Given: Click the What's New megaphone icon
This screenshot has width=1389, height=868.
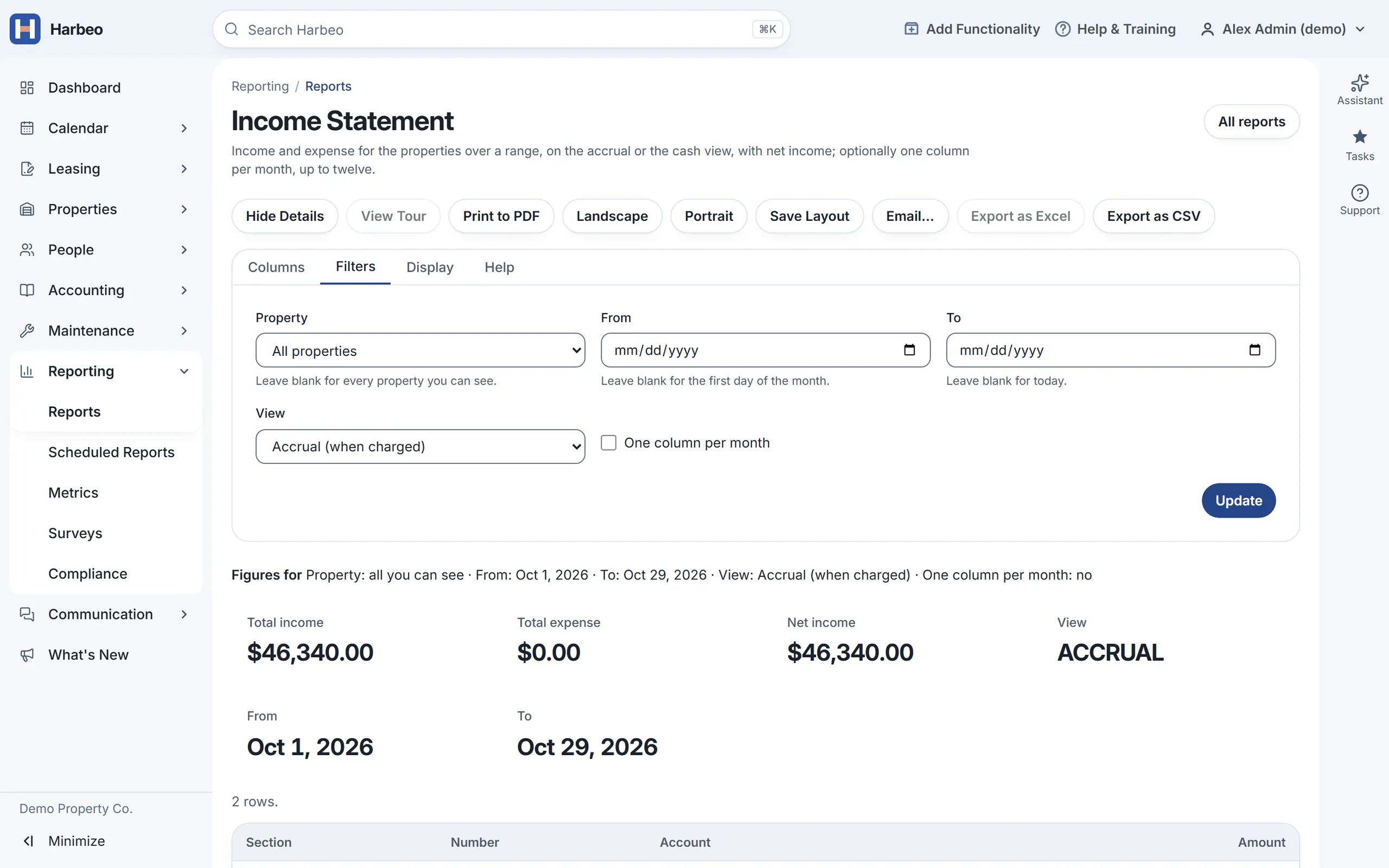Looking at the screenshot, I should pos(27,655).
